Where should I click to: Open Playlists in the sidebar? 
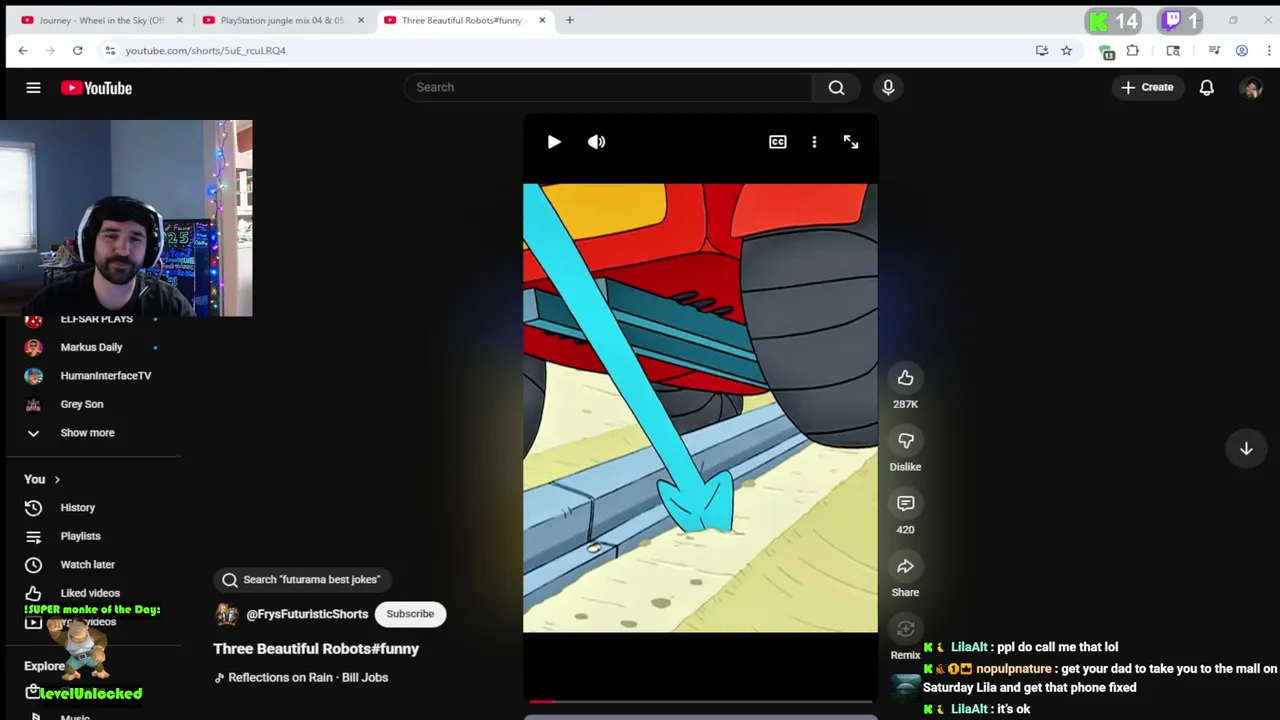point(80,536)
